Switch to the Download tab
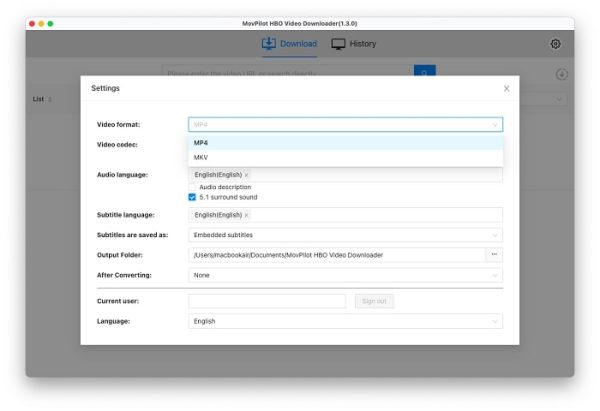The height and width of the screenshot is (411, 600). (289, 44)
